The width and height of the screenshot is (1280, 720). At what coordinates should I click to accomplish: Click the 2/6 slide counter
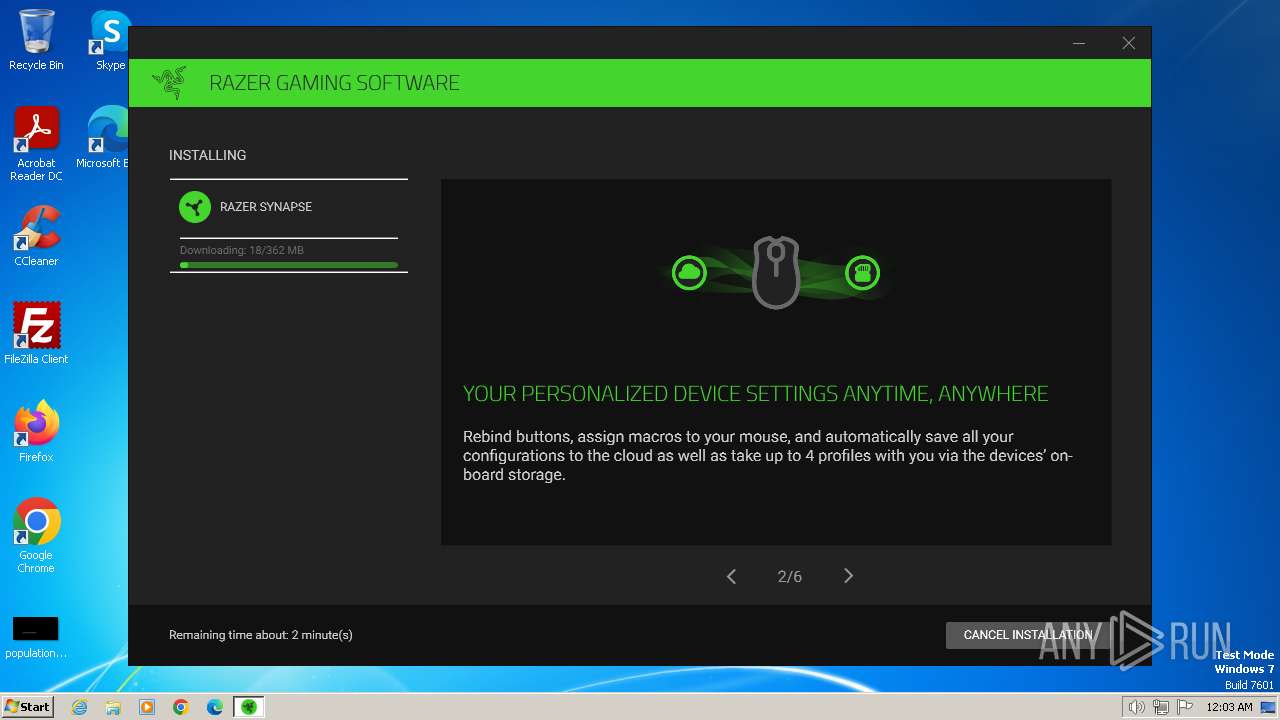click(790, 577)
